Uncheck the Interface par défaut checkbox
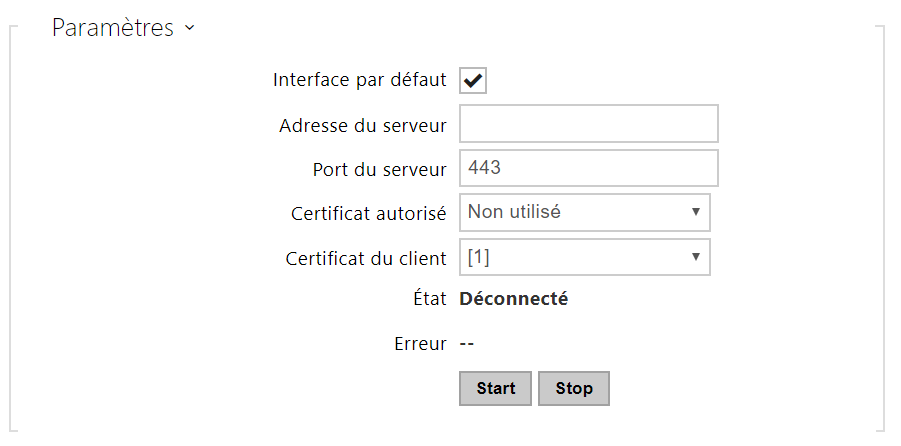 click(x=473, y=81)
